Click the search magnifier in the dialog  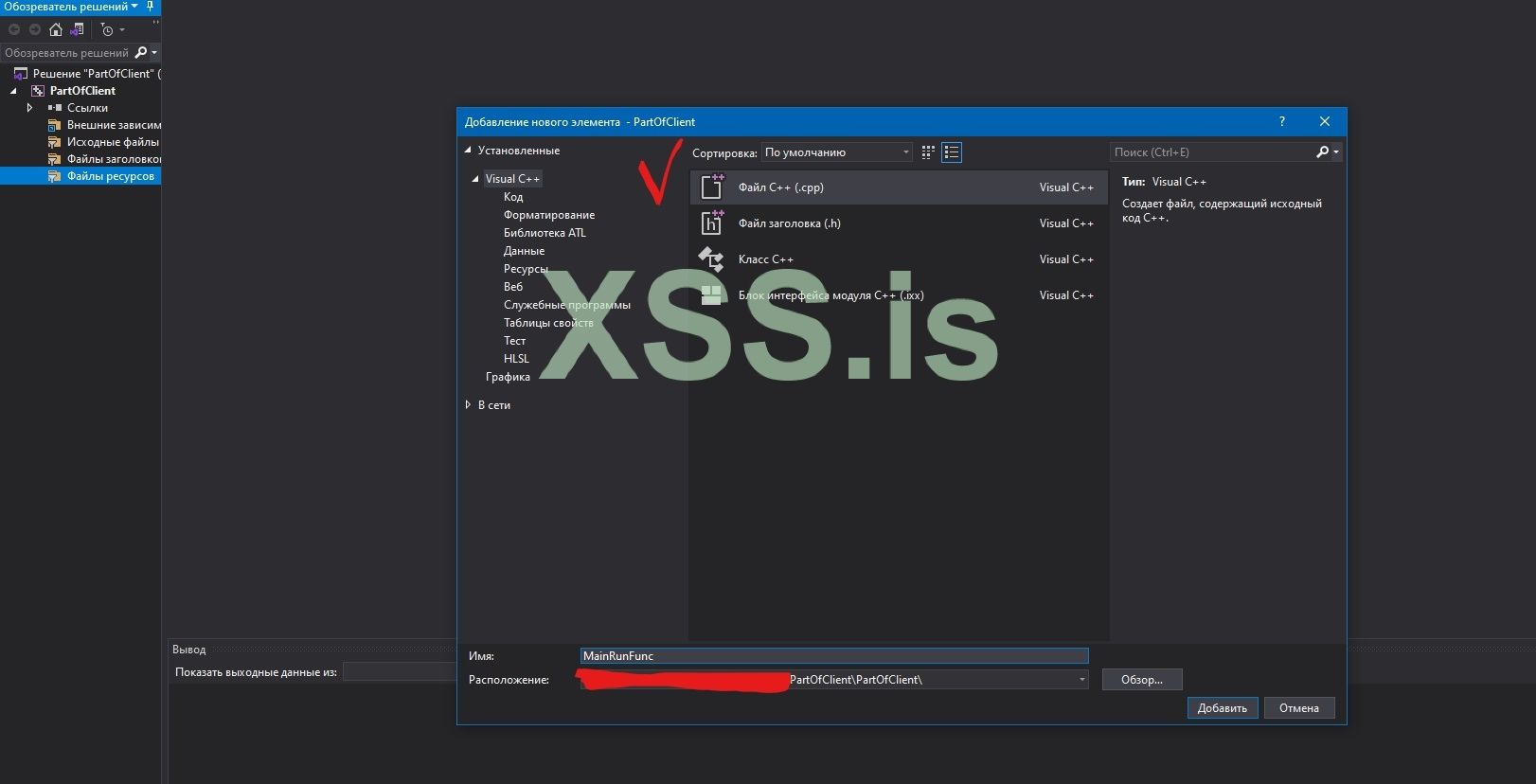[x=1322, y=152]
